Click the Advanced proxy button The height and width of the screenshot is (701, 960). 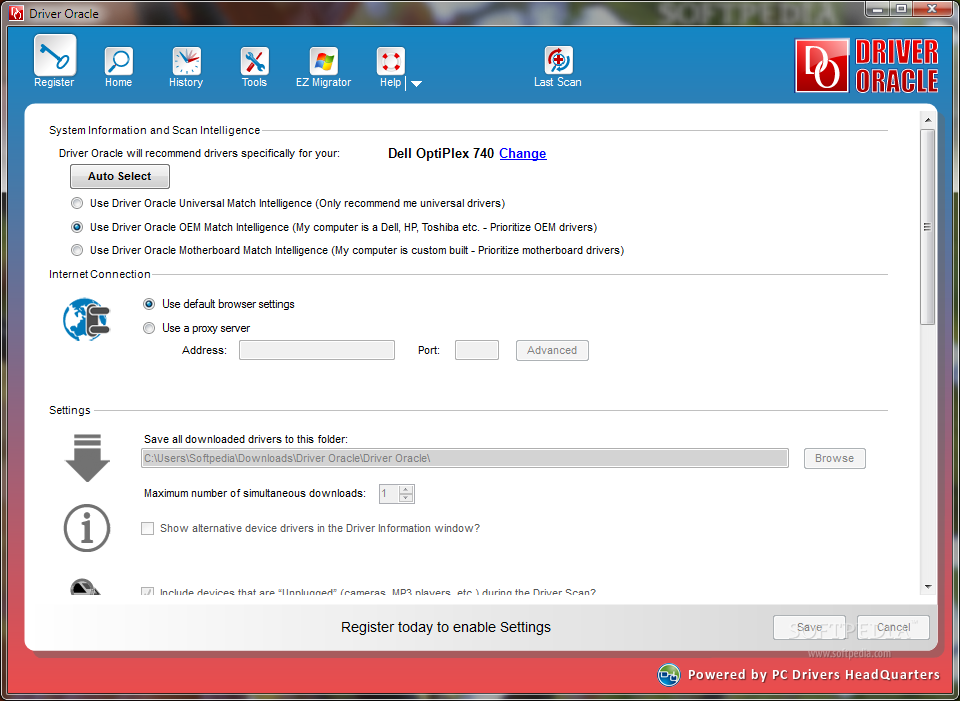[552, 350]
